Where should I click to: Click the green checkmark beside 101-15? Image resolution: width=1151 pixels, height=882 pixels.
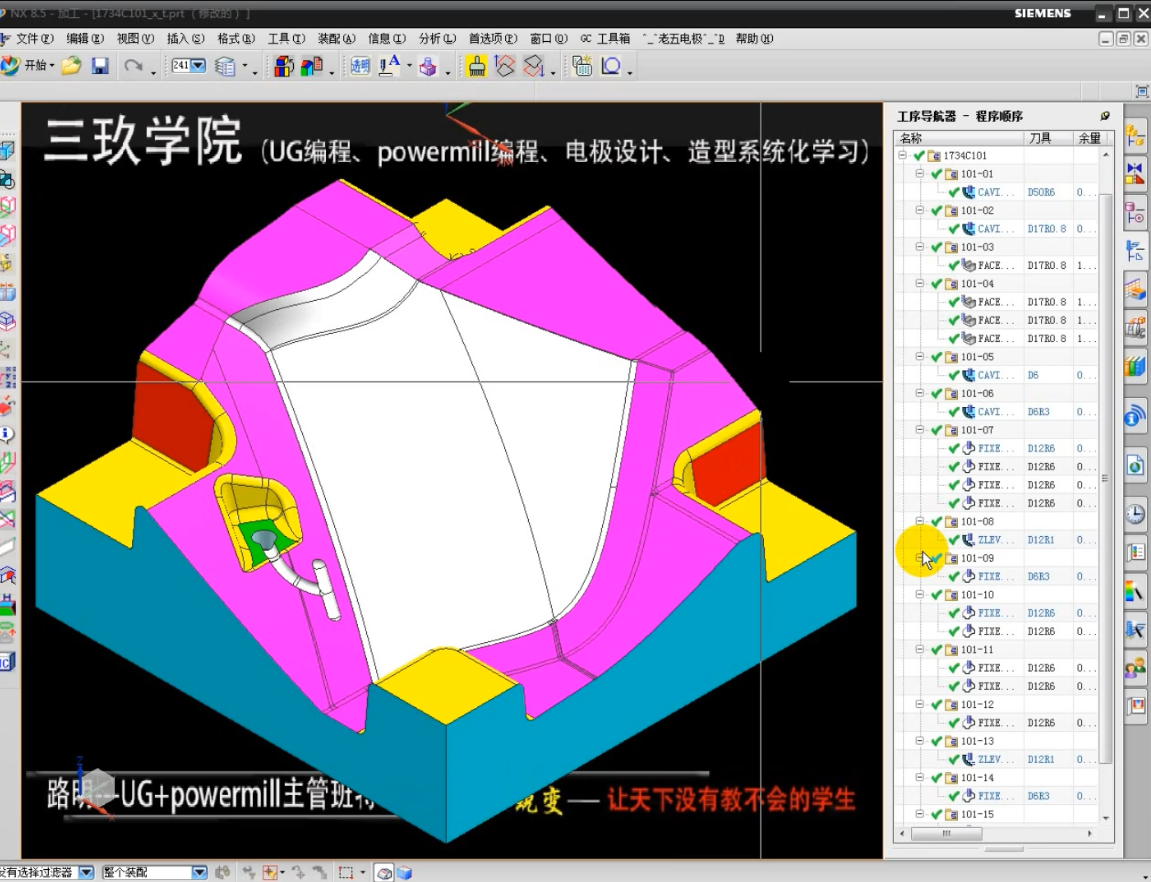[936, 814]
